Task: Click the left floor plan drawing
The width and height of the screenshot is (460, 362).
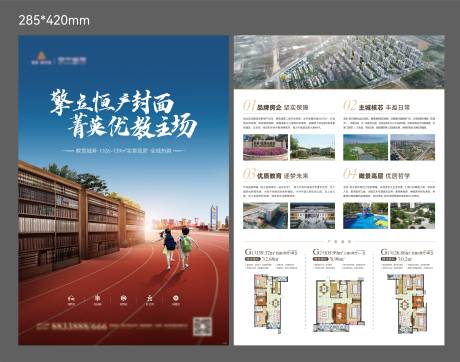Action: [x=270, y=303]
